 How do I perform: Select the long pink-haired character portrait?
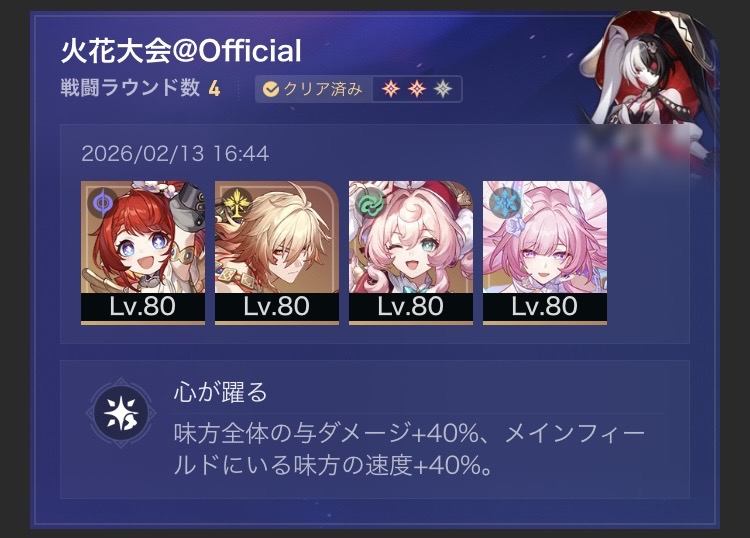[545, 252]
